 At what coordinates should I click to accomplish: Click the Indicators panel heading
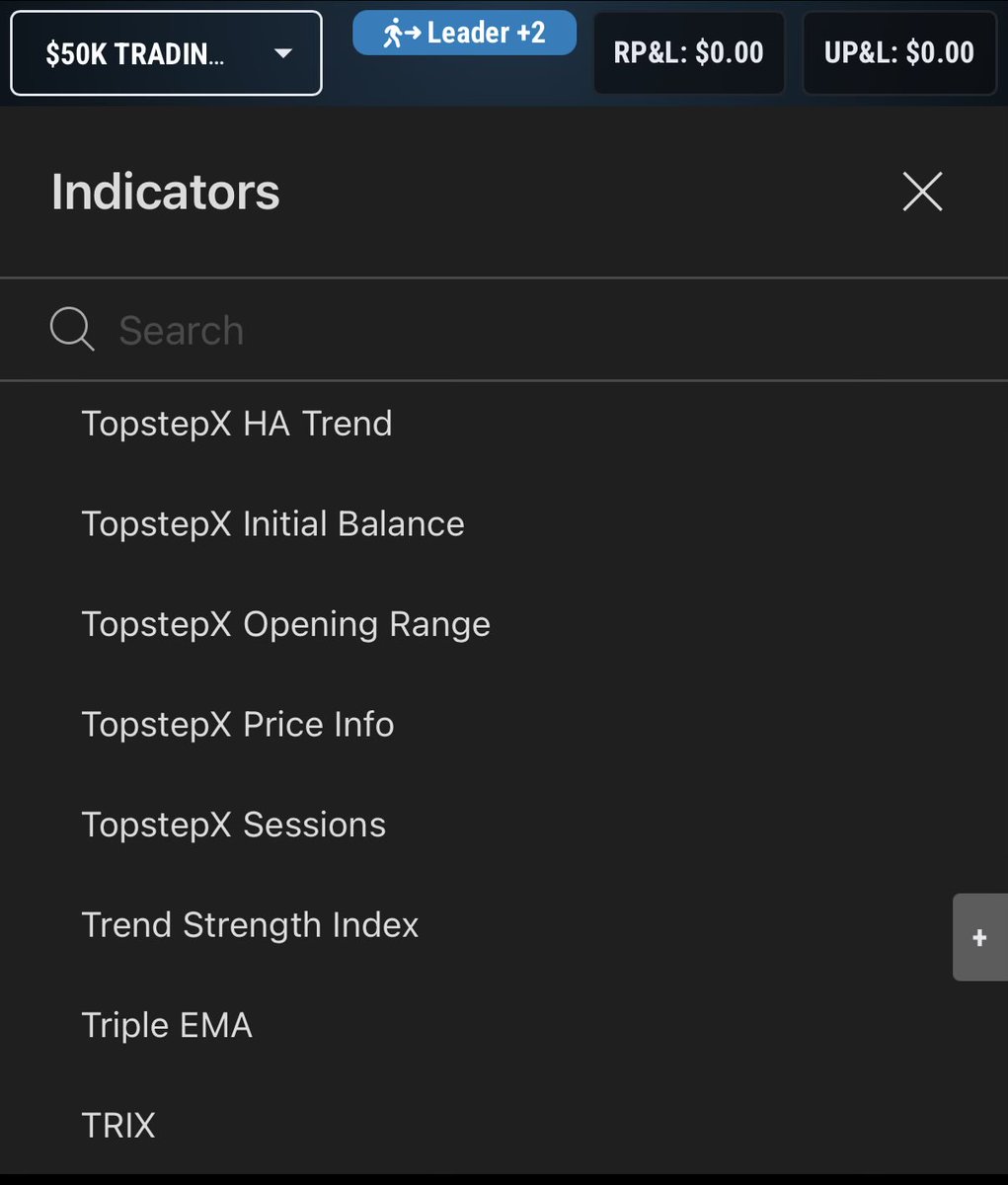(x=166, y=192)
